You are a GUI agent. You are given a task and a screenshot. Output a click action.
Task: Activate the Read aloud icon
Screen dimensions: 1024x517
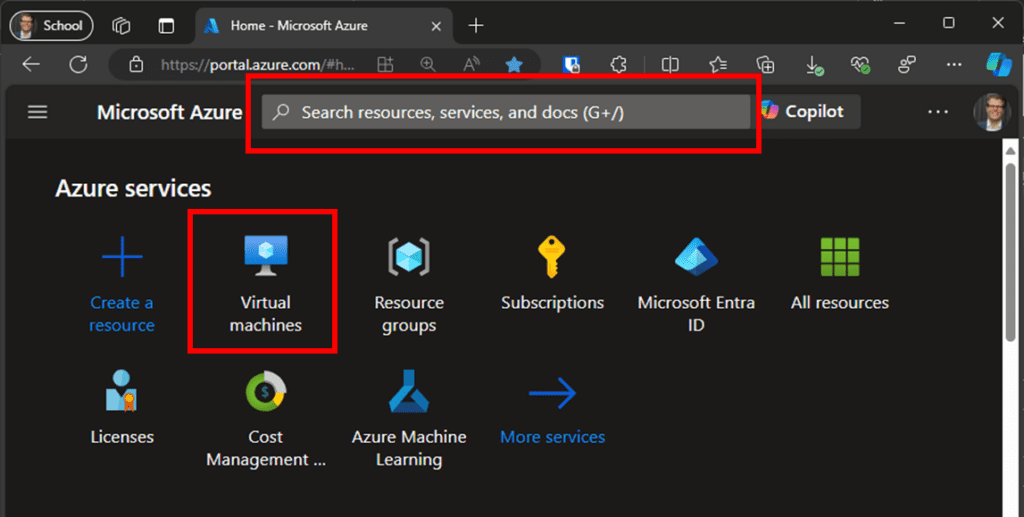(471, 64)
